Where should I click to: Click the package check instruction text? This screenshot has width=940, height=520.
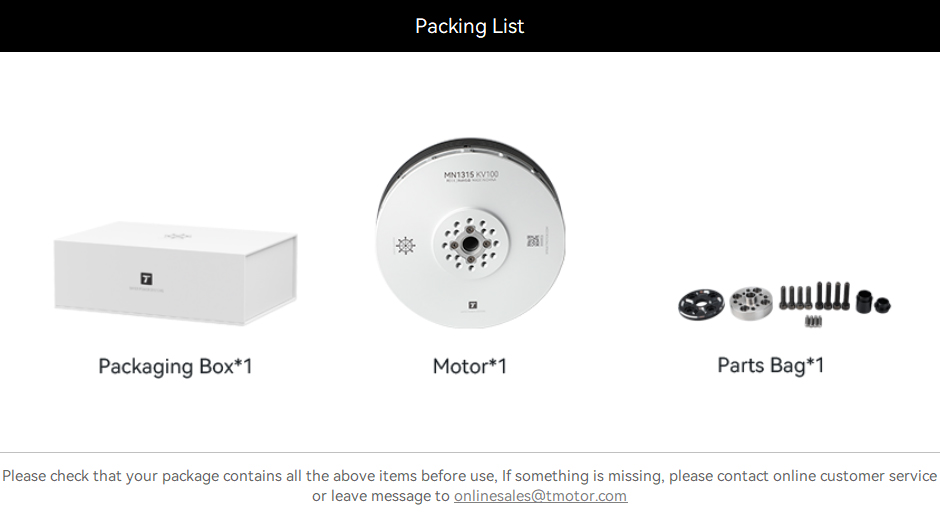click(x=469, y=486)
